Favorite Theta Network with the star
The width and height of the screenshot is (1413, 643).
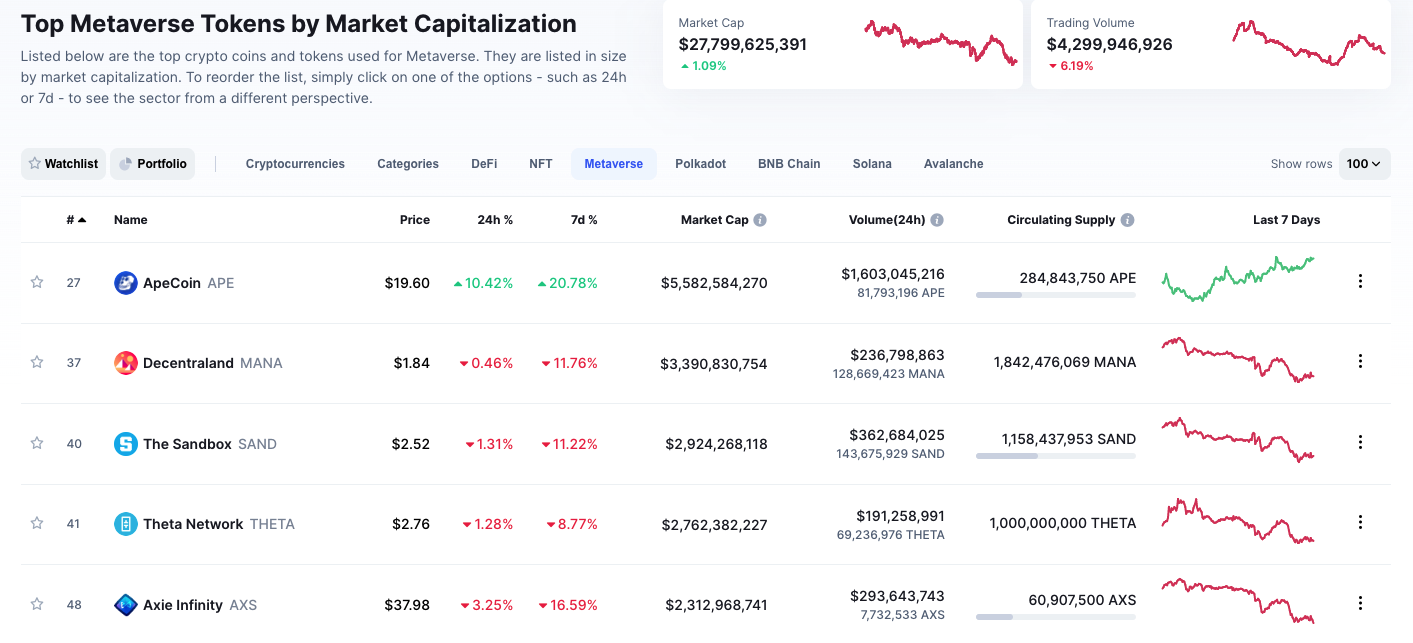pyautogui.click(x=37, y=523)
